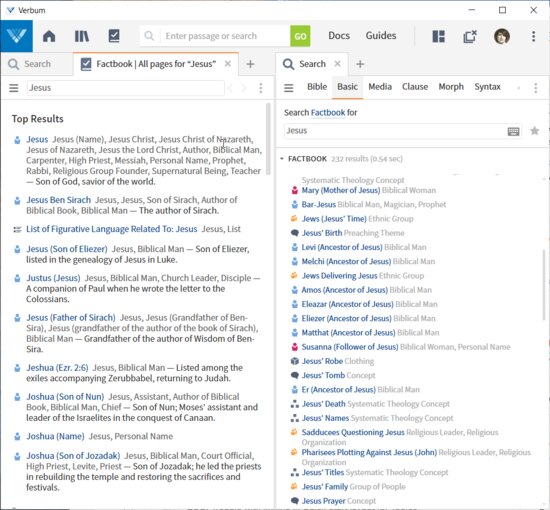
Task: Open the Factbook resource selector link
Action: [x=328, y=113]
